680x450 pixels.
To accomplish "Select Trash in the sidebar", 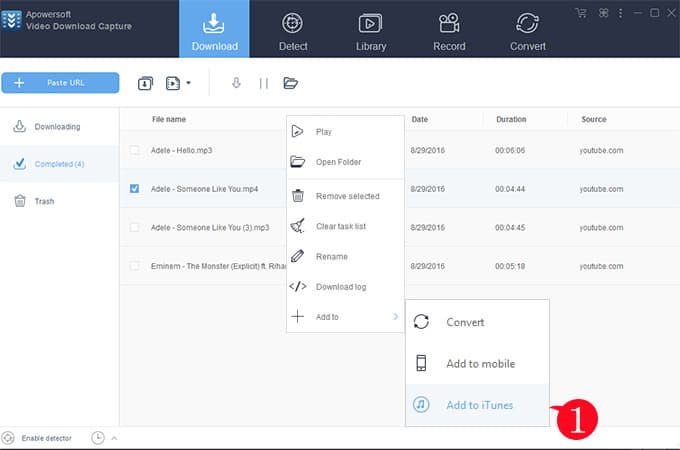I will click(44, 201).
